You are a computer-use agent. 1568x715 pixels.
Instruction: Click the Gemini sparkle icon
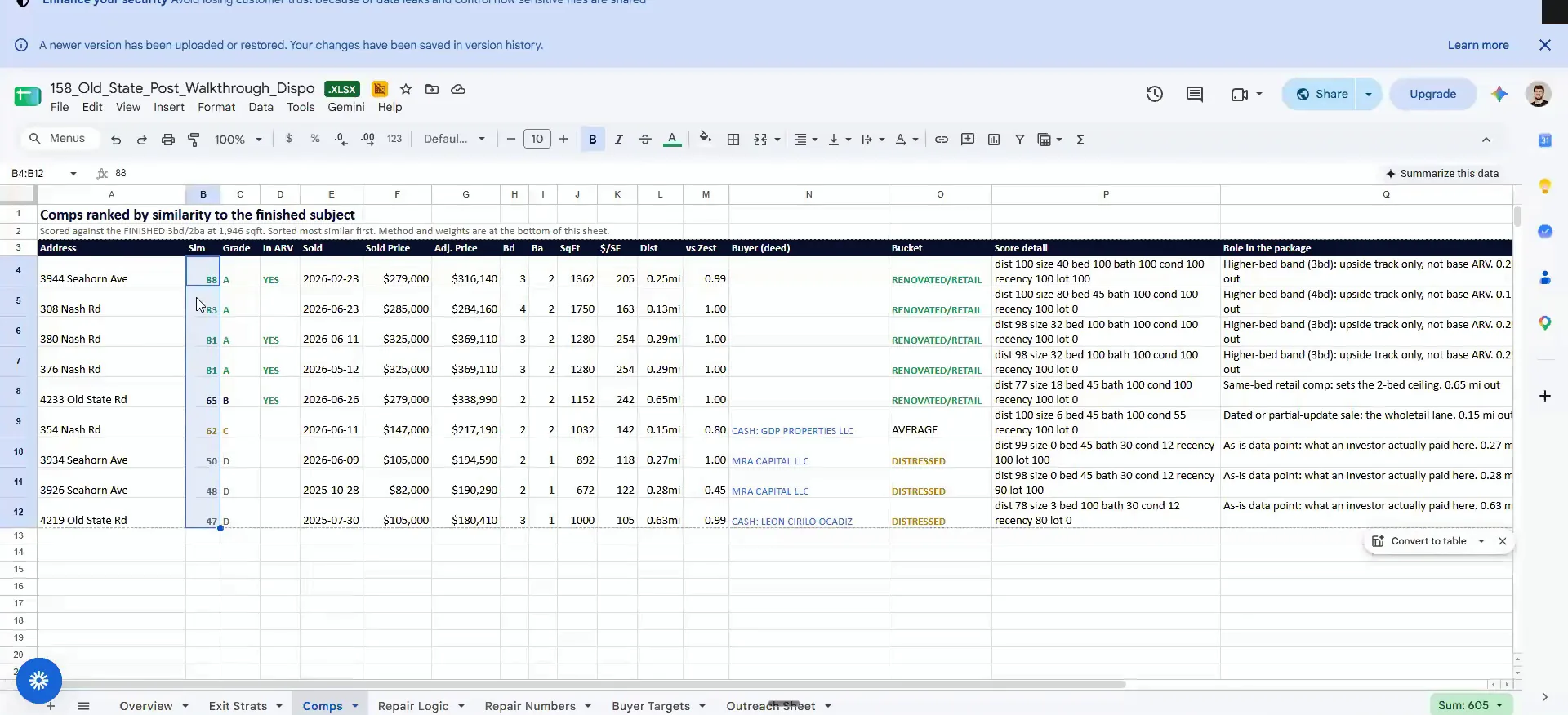1499,94
